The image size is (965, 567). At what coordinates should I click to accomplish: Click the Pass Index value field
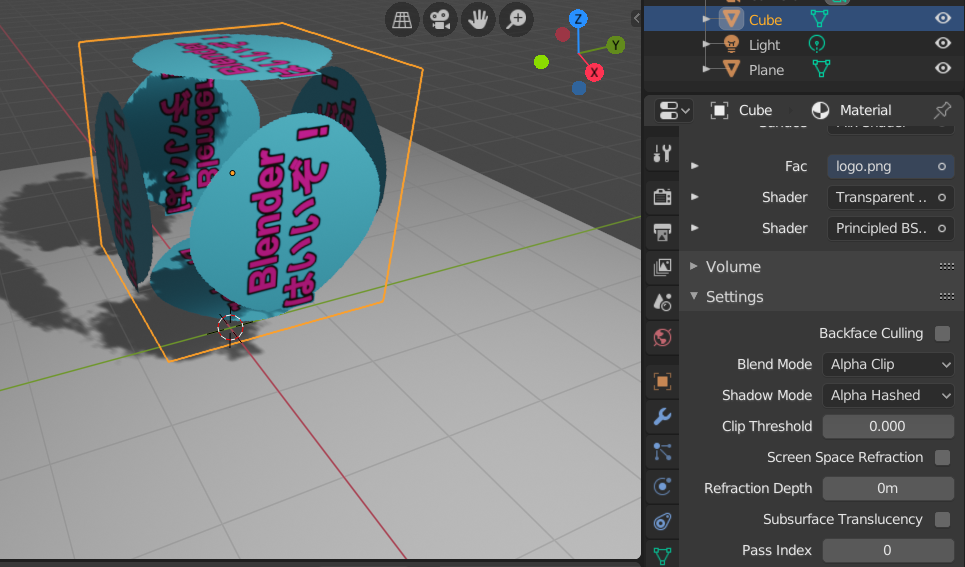click(x=888, y=550)
